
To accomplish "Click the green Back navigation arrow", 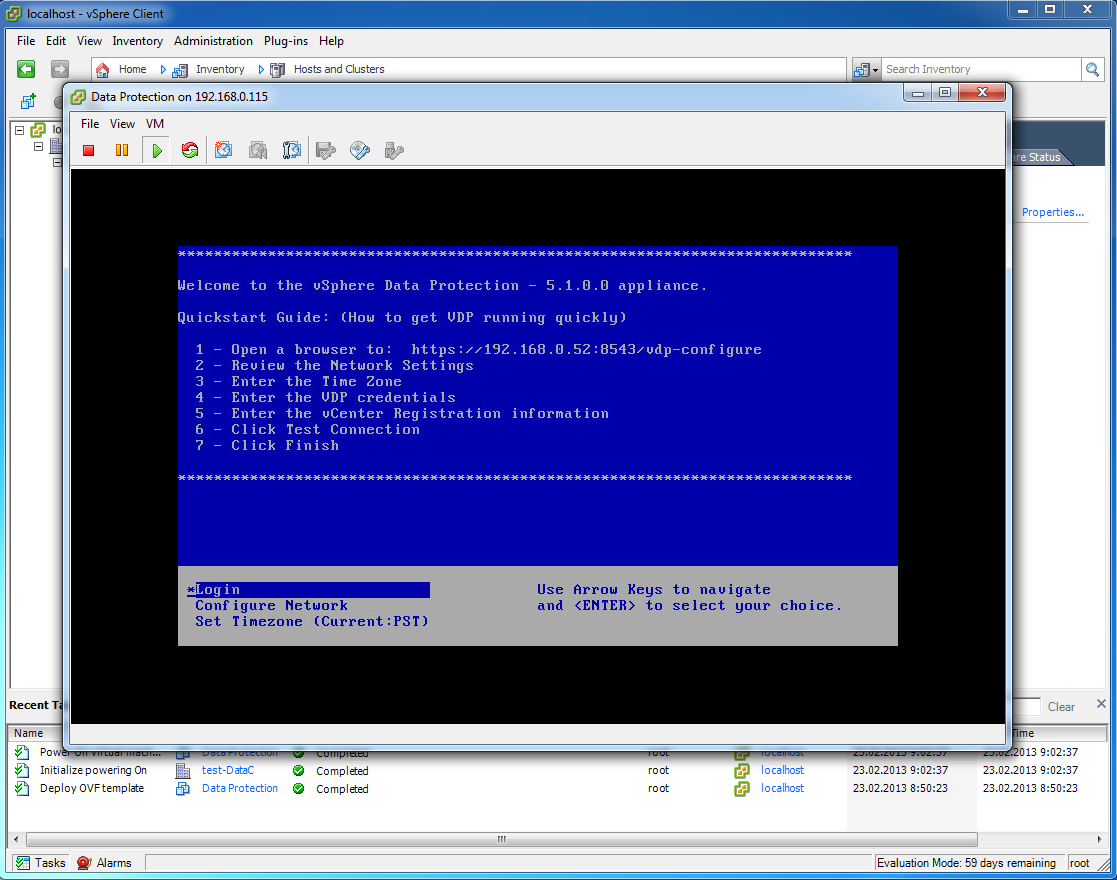I will [x=26, y=69].
